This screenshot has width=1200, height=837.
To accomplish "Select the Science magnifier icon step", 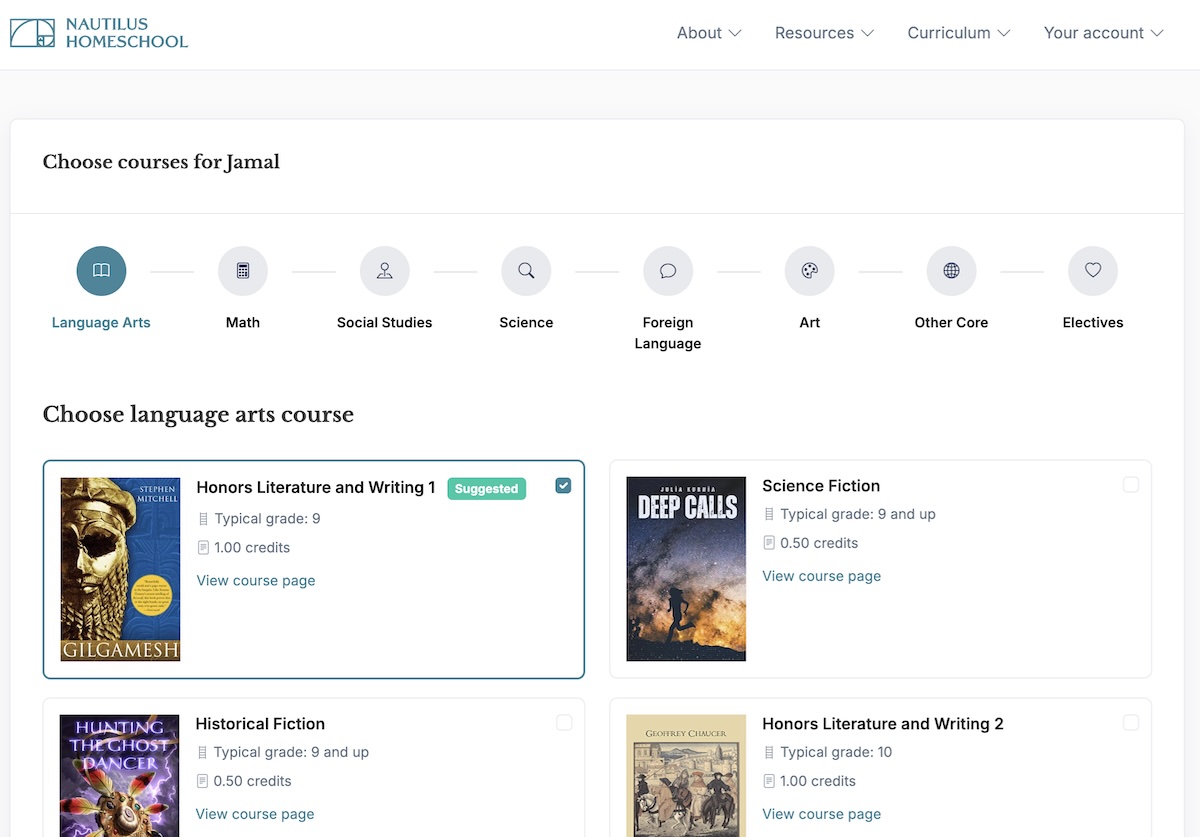I will (526, 271).
